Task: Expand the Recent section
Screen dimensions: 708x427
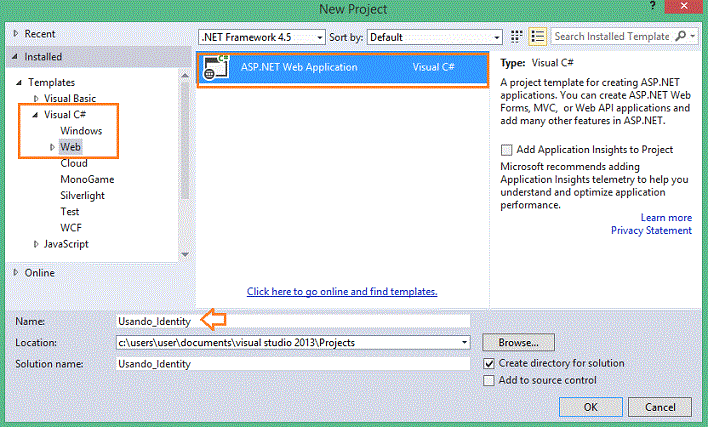Action: pyautogui.click(x=16, y=33)
